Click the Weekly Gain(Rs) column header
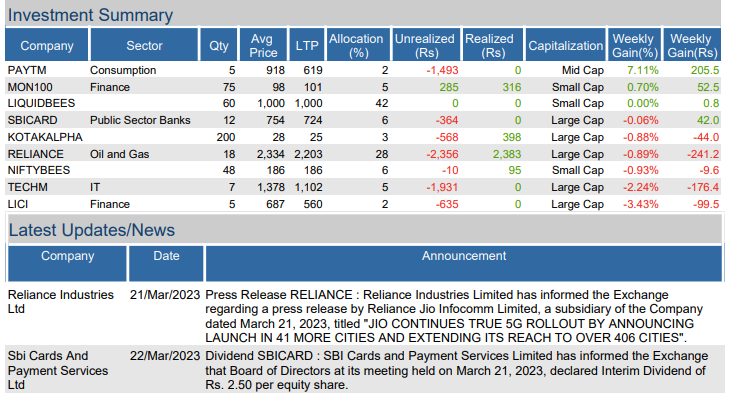Viewport: 736px width, 397px height. coord(692,45)
